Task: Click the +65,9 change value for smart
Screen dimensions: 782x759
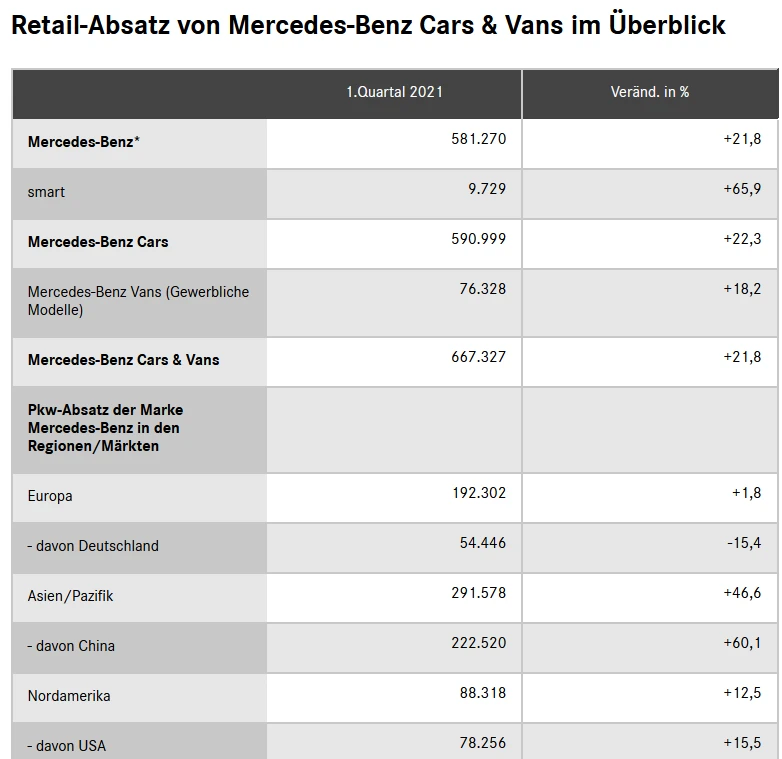Action: (742, 189)
